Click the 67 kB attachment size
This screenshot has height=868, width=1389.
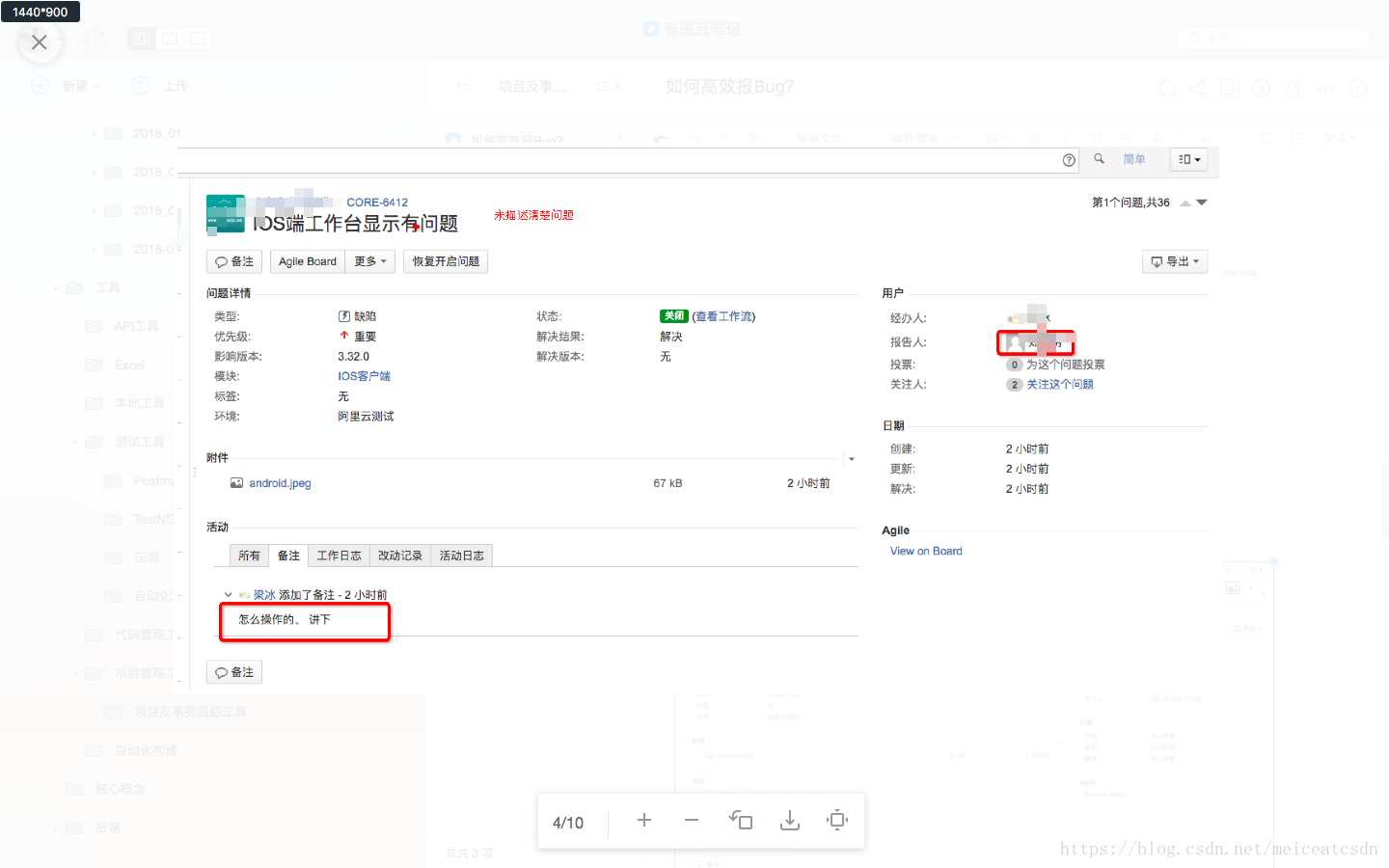click(x=667, y=483)
